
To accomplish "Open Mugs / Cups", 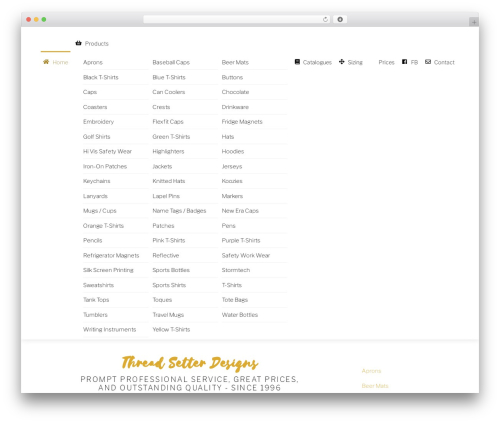I will [x=100, y=211].
